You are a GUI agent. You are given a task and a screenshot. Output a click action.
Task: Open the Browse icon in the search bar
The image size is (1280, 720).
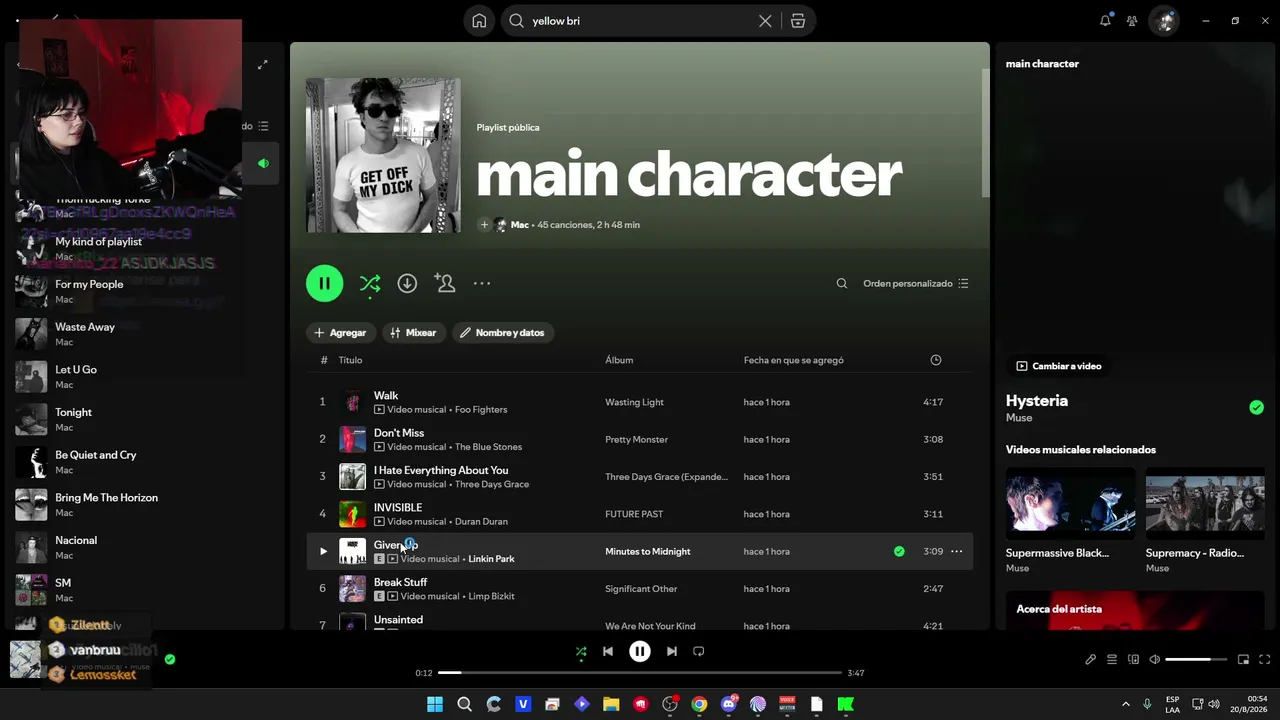click(x=798, y=21)
